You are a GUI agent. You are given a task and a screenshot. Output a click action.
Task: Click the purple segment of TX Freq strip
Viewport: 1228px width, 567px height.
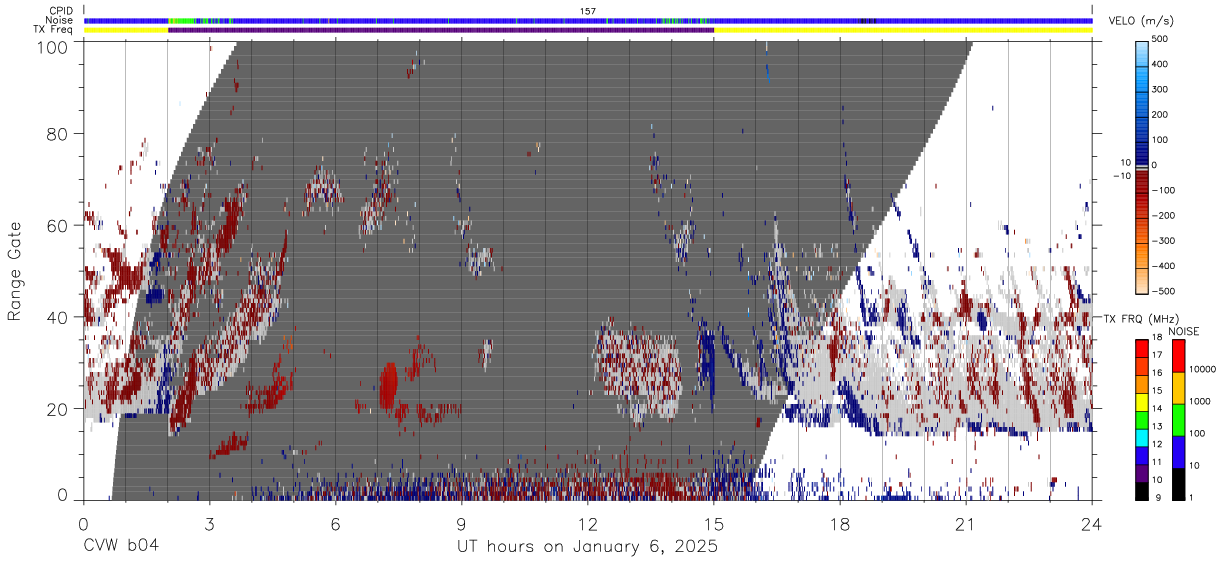(x=441, y=30)
